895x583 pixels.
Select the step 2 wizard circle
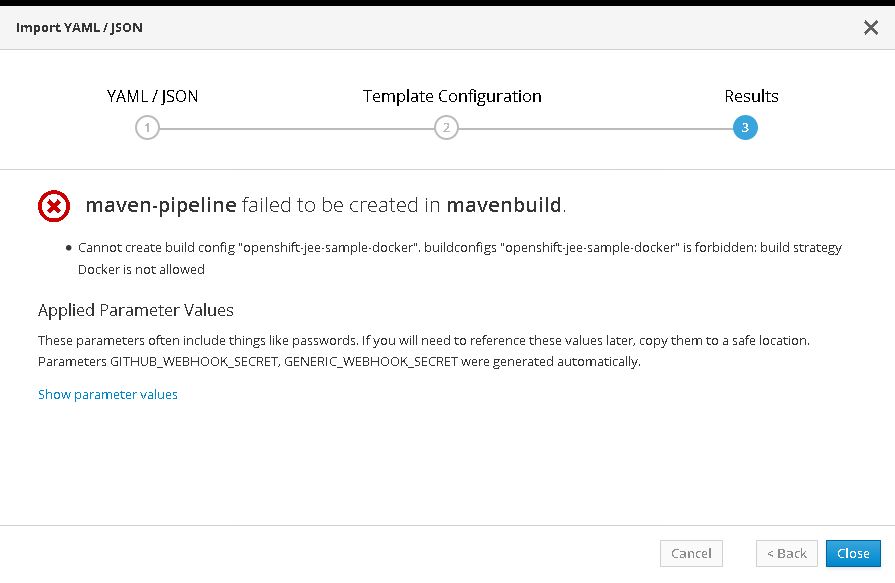point(446,127)
